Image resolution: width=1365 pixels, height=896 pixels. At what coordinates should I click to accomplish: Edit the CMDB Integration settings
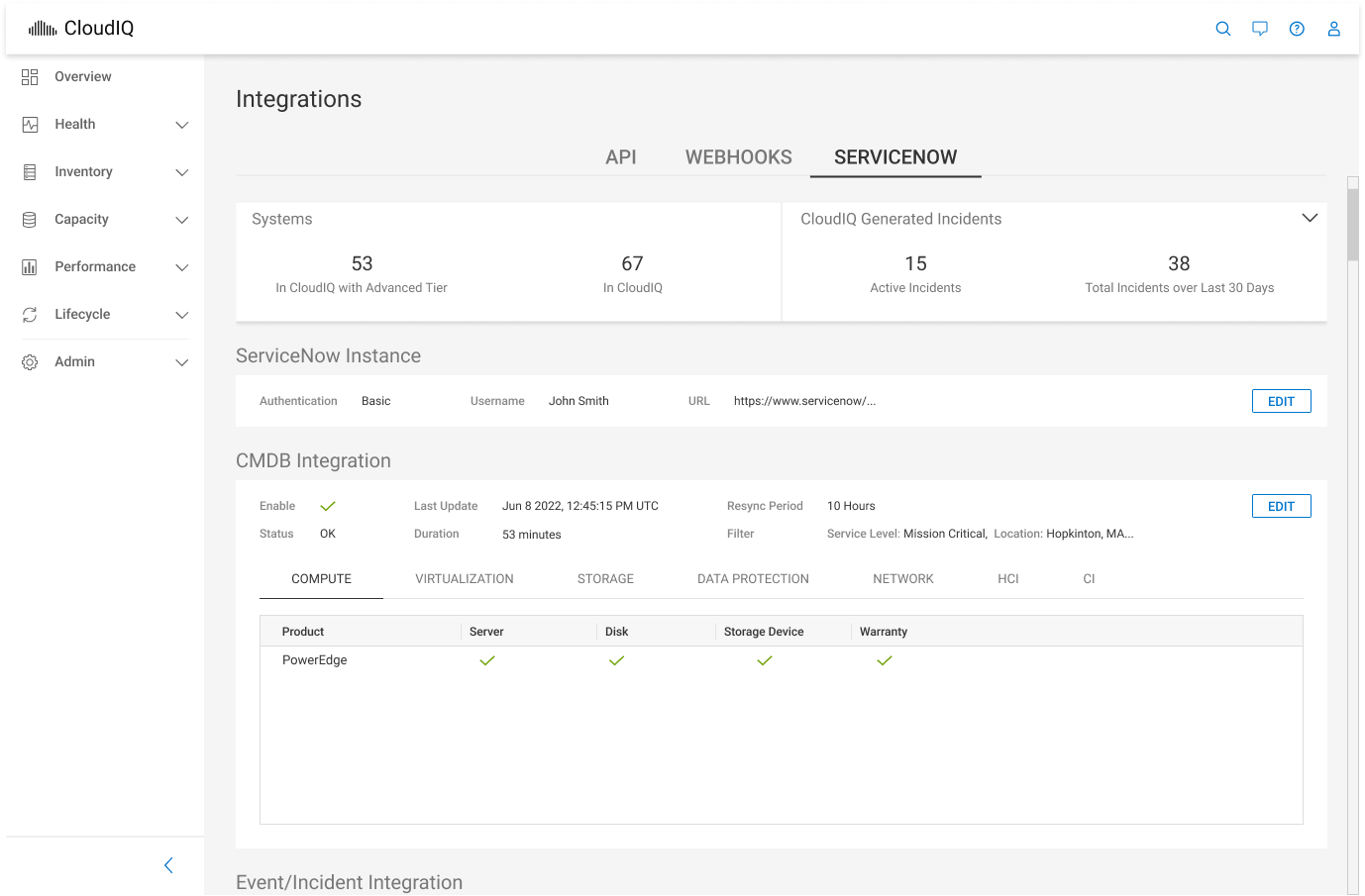1282,506
